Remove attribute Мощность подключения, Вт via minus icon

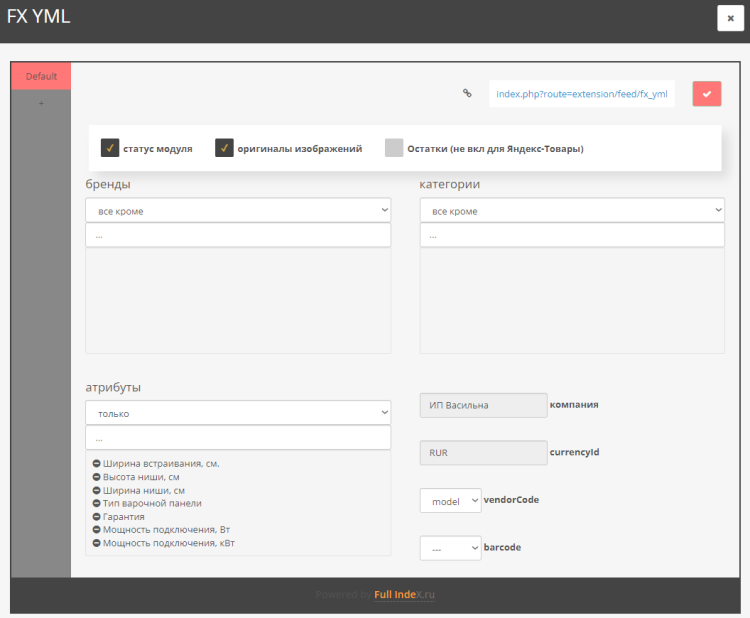[96, 529]
